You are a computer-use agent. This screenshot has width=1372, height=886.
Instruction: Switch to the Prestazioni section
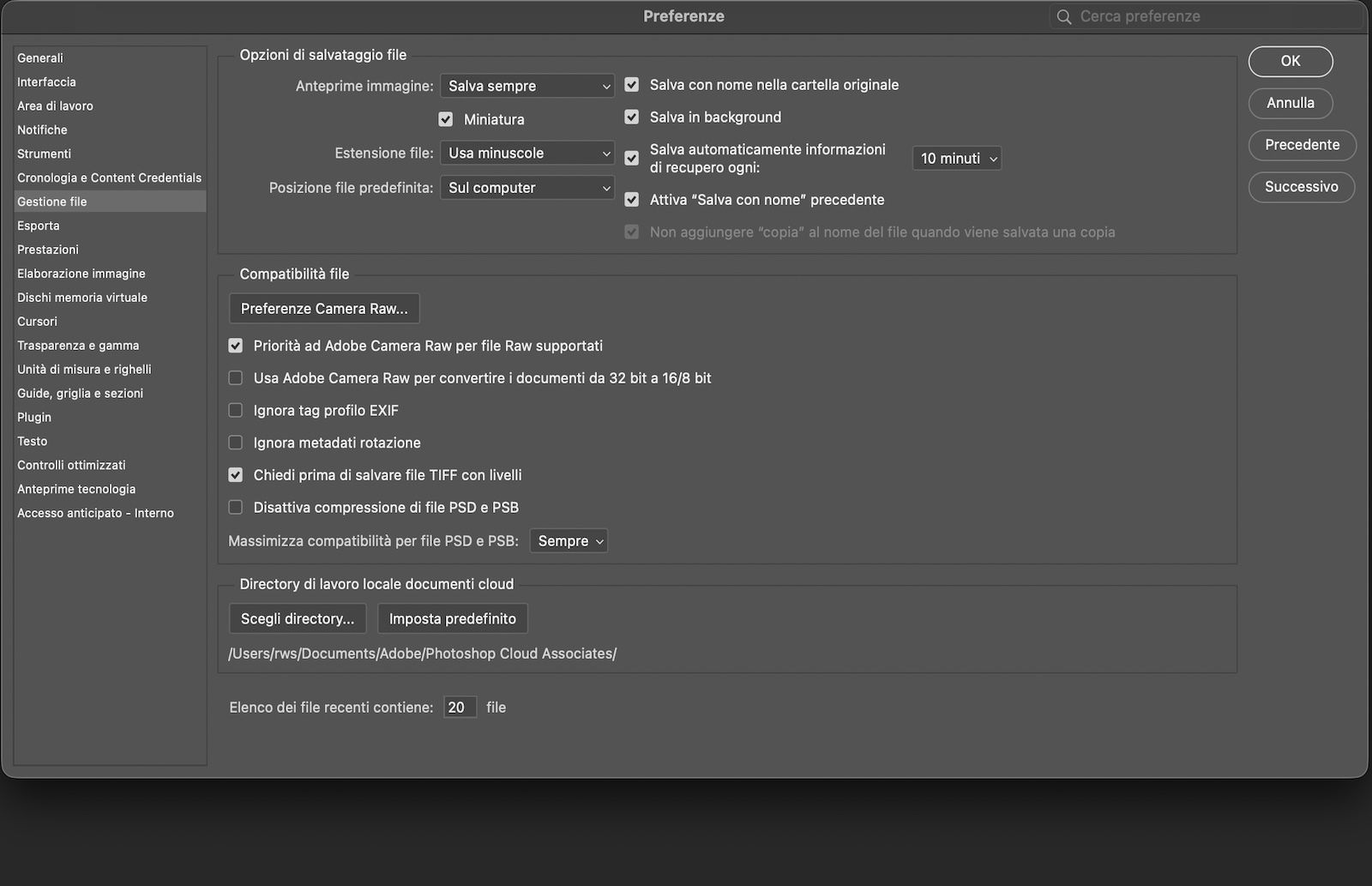[48, 249]
